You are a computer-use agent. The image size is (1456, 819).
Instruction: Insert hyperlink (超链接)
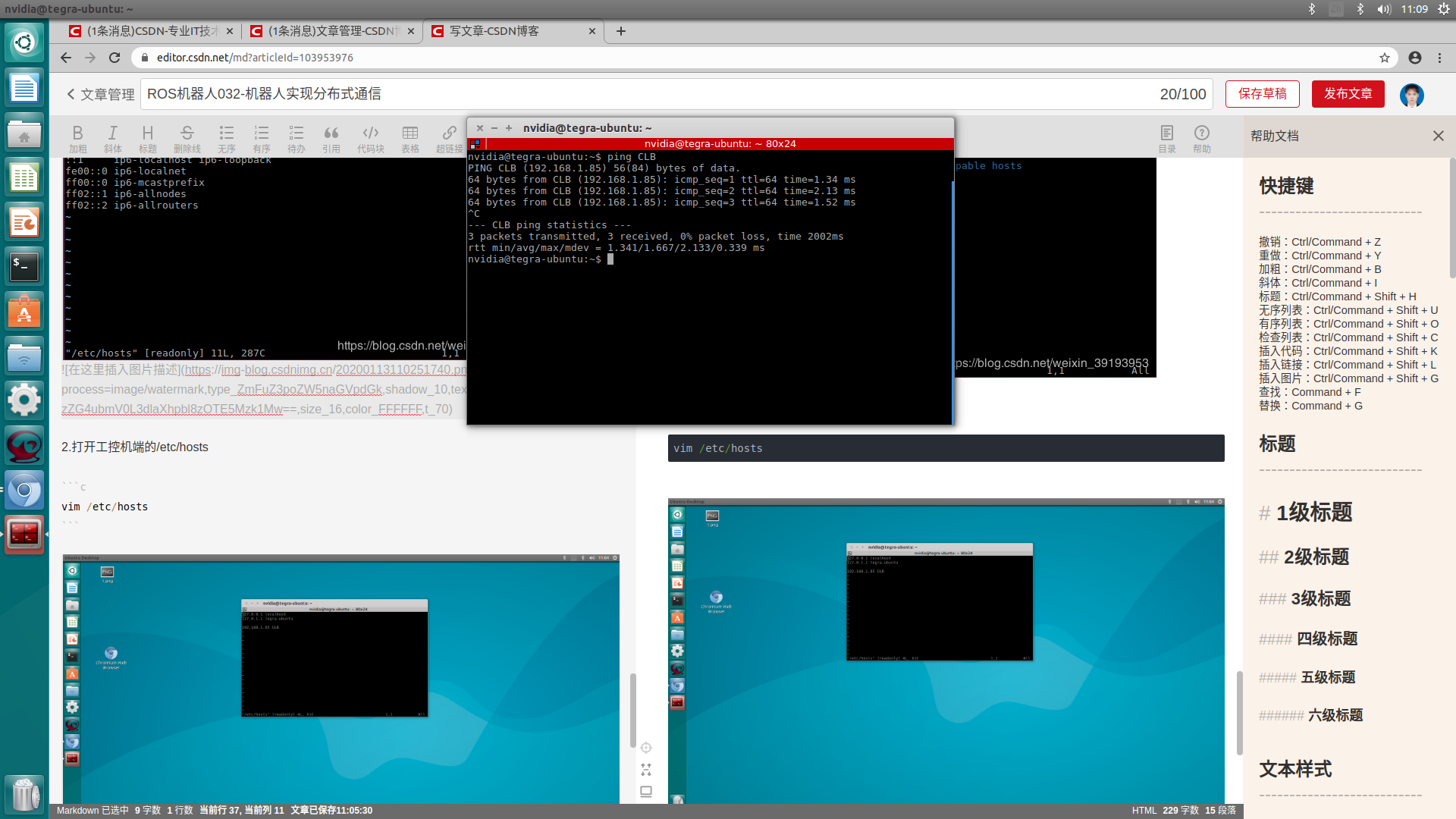[x=449, y=139]
